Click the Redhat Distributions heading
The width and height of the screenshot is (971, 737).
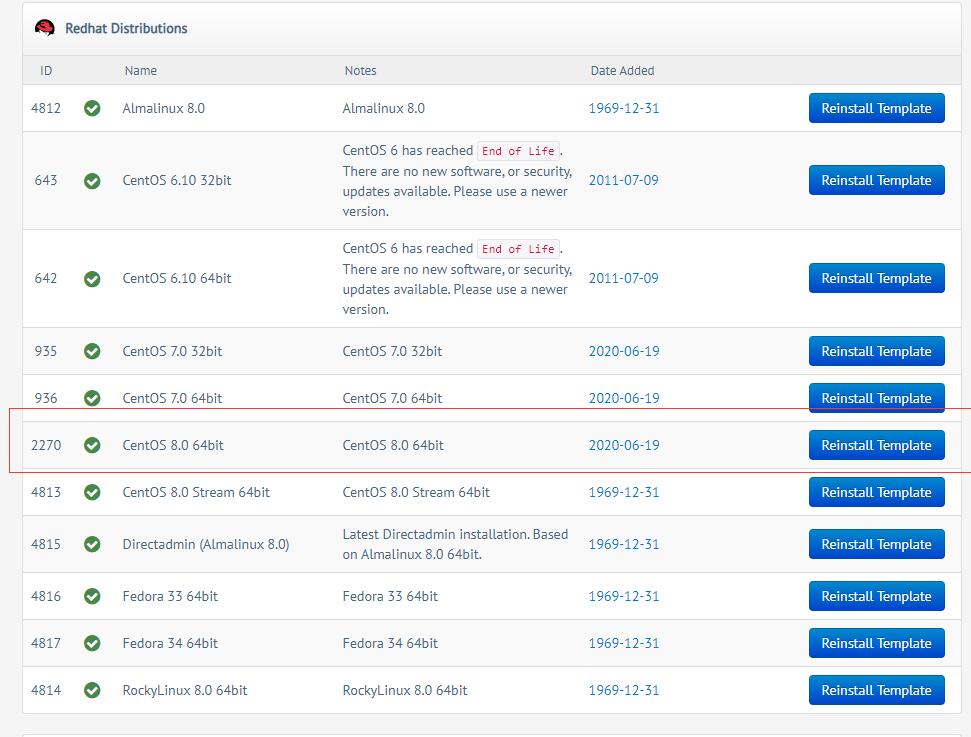tap(126, 28)
